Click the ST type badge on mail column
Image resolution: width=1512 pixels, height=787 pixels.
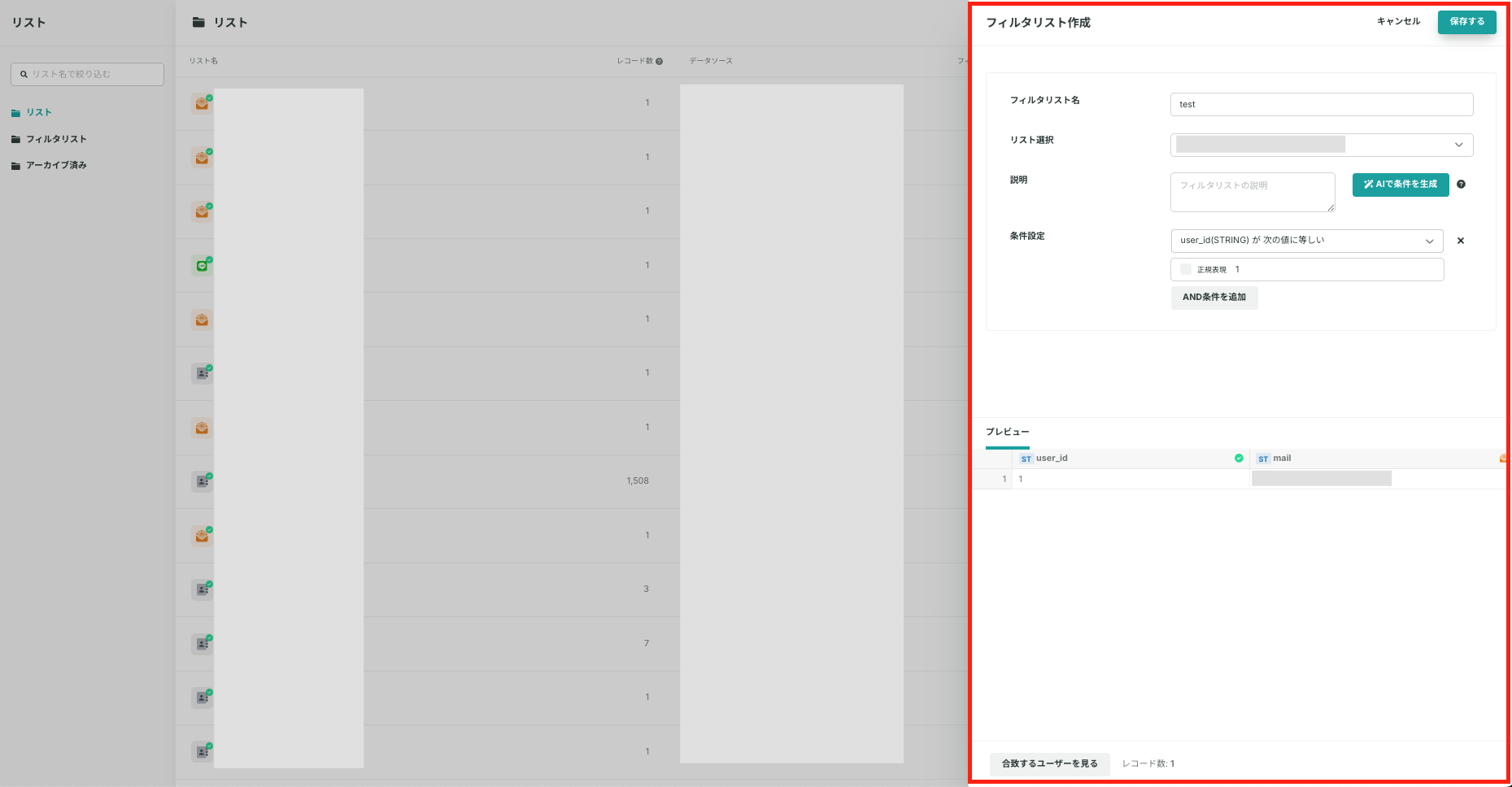click(x=1263, y=459)
